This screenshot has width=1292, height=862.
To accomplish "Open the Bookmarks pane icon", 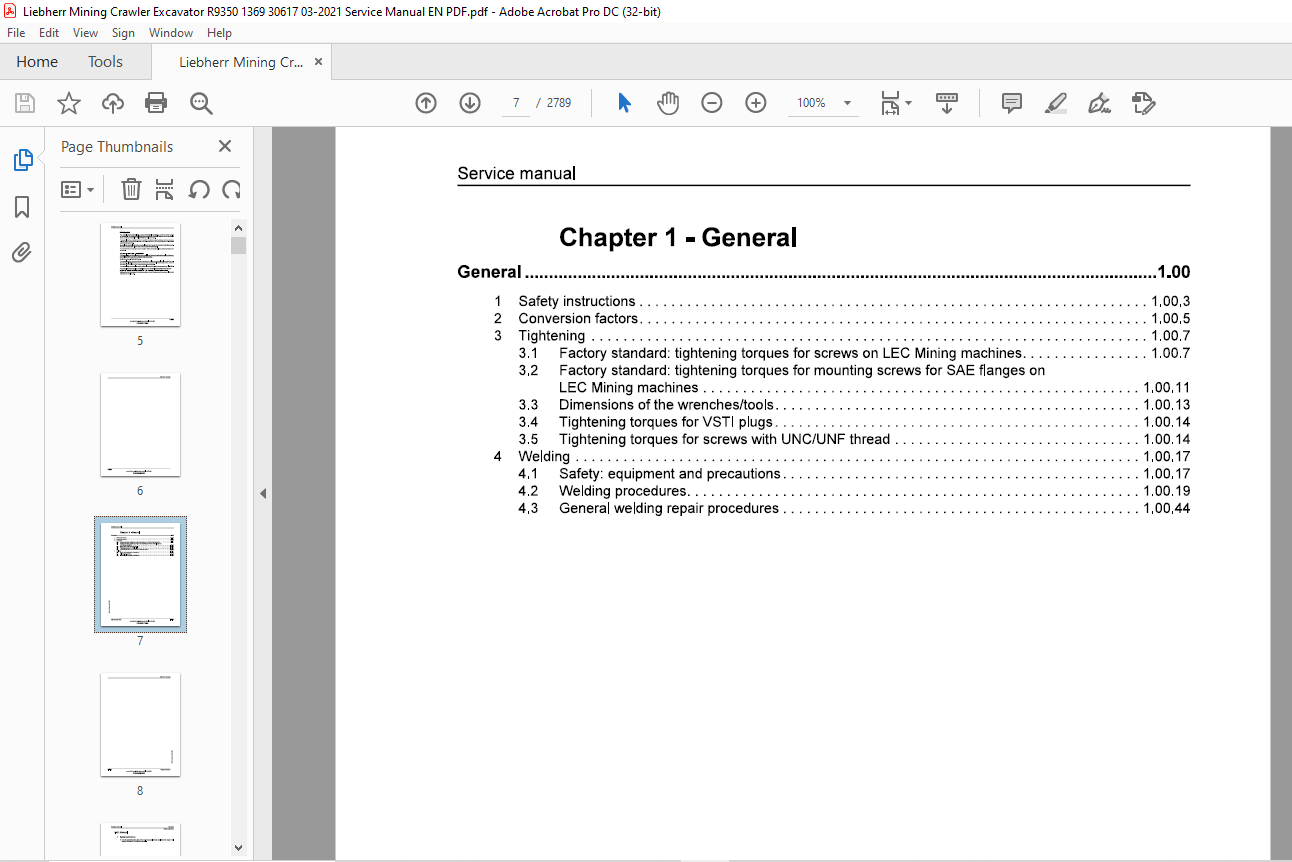I will [22, 206].
